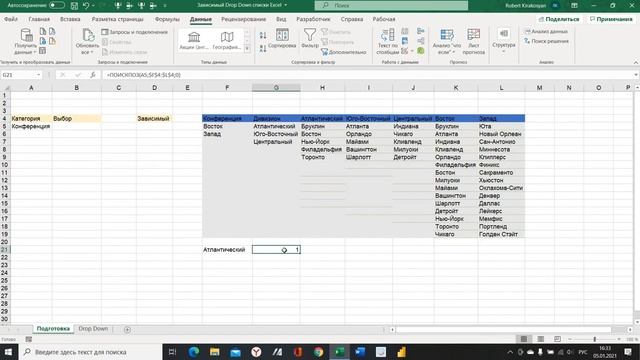This screenshot has width=640, height=360.
Task: Switch to the Review tab
Action: 243,19
